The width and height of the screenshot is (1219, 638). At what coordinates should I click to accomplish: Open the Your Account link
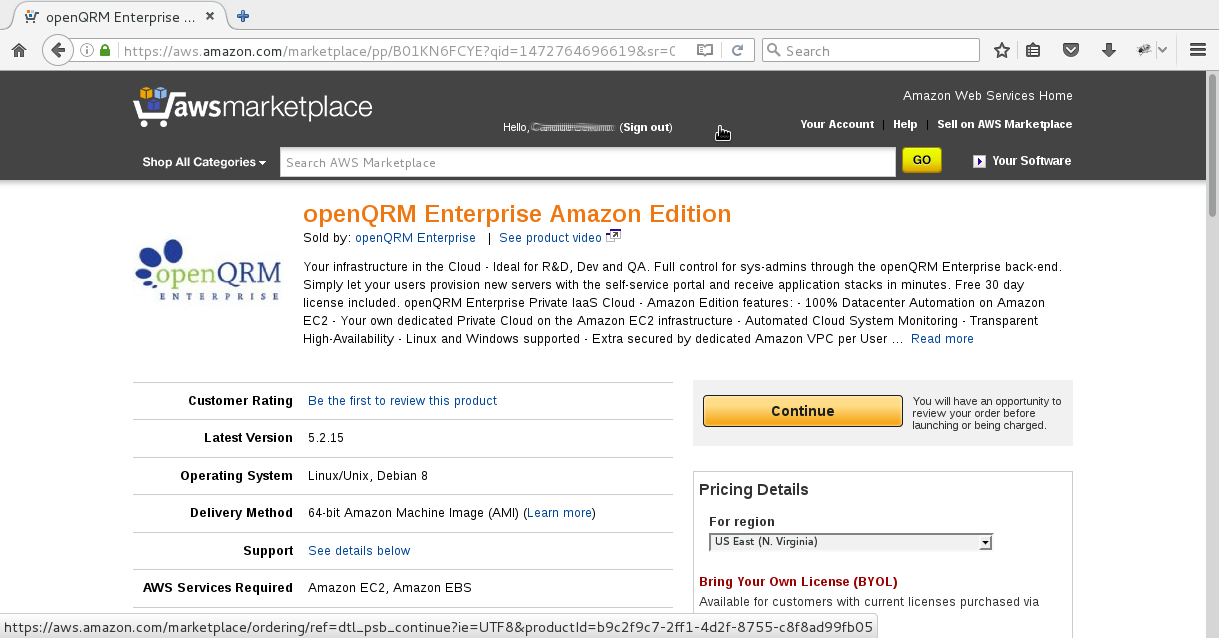pyautogui.click(x=837, y=124)
